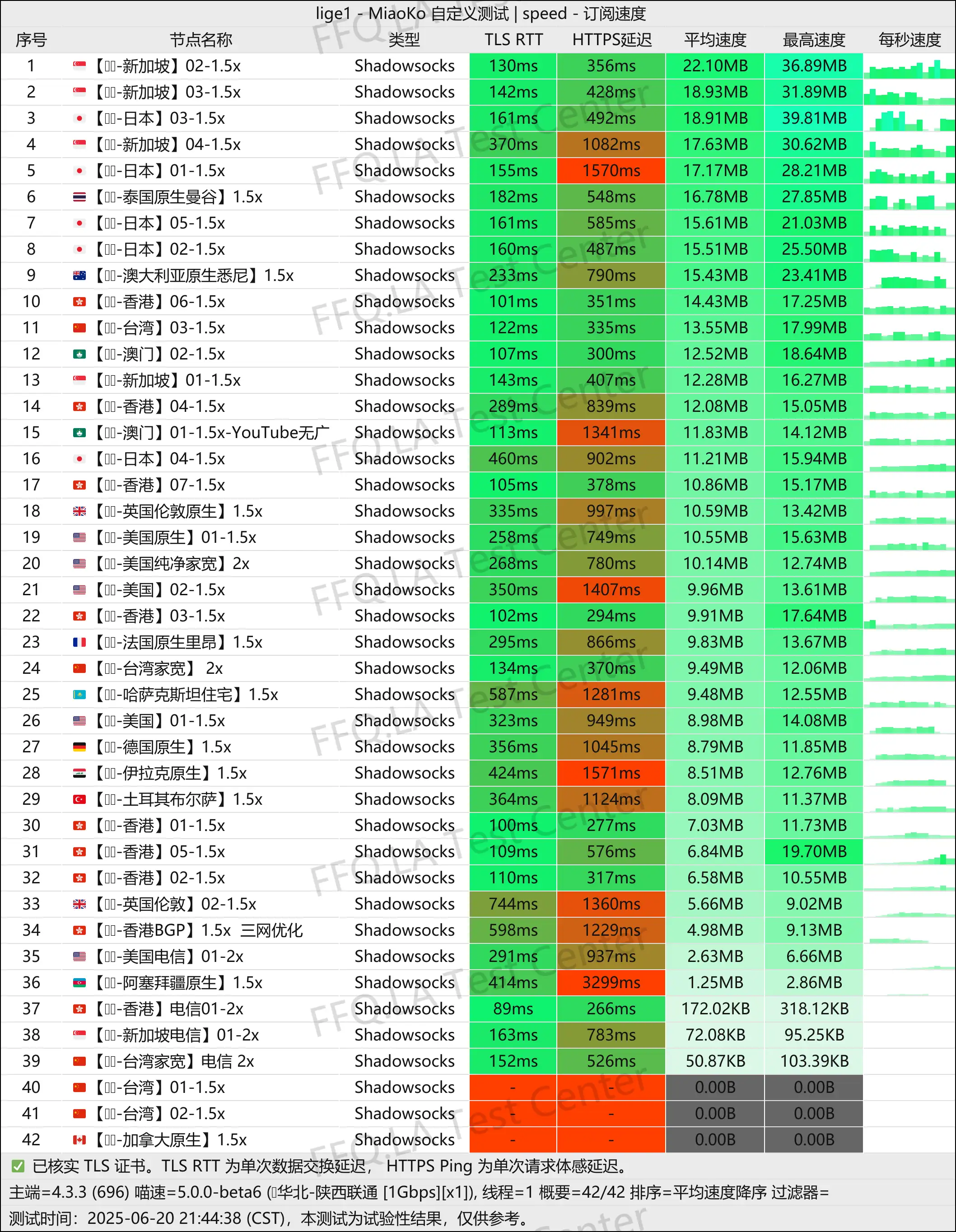Click the 172.02KB average speed cell
This screenshot has height=1232, width=956.
715,1008
